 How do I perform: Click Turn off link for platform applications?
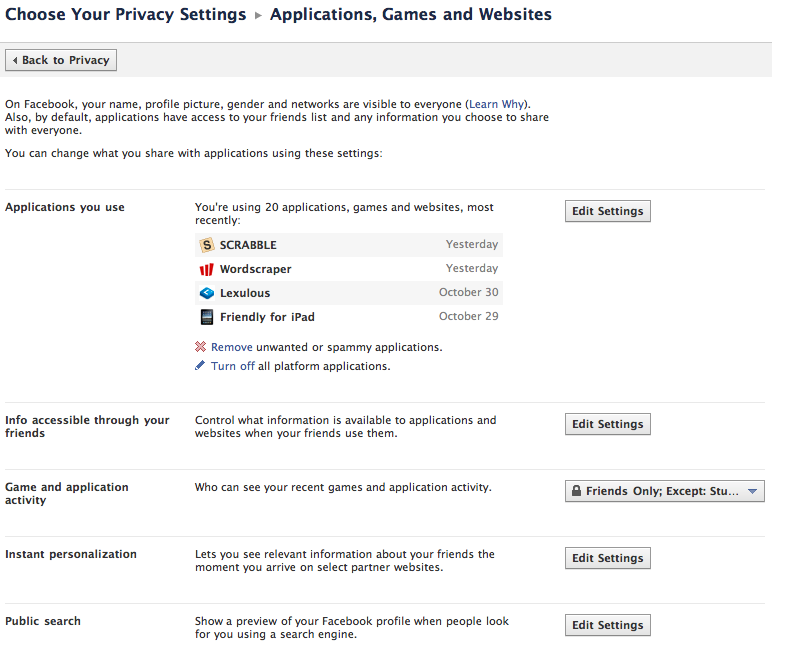pyautogui.click(x=232, y=366)
